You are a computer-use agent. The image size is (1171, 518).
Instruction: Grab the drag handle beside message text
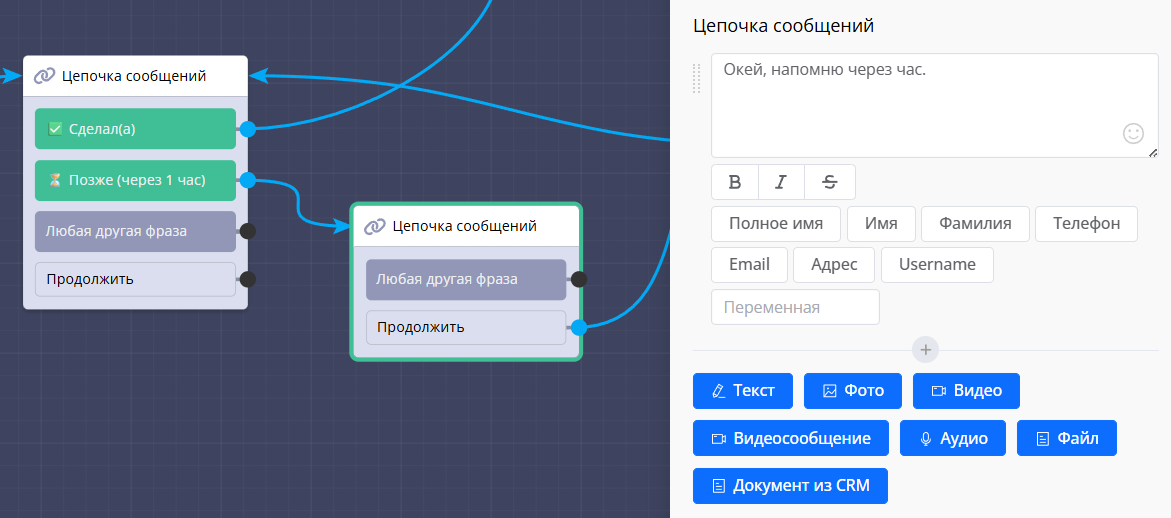point(697,78)
